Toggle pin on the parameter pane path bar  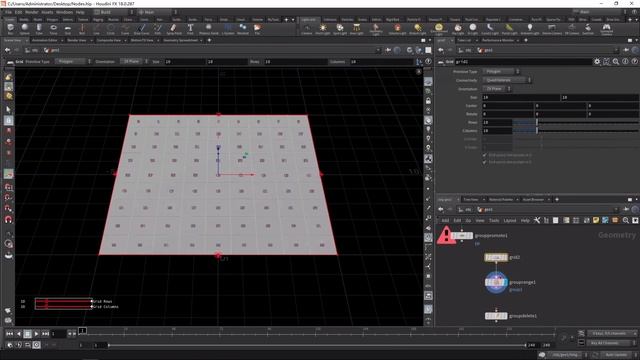coord(627,50)
